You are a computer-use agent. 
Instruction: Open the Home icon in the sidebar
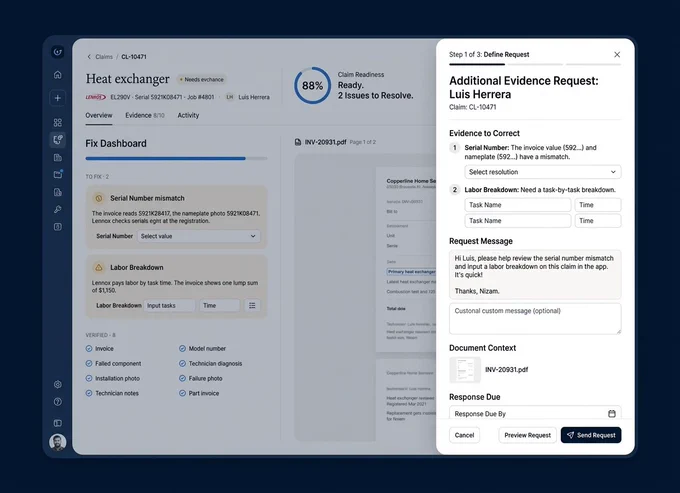[57, 75]
